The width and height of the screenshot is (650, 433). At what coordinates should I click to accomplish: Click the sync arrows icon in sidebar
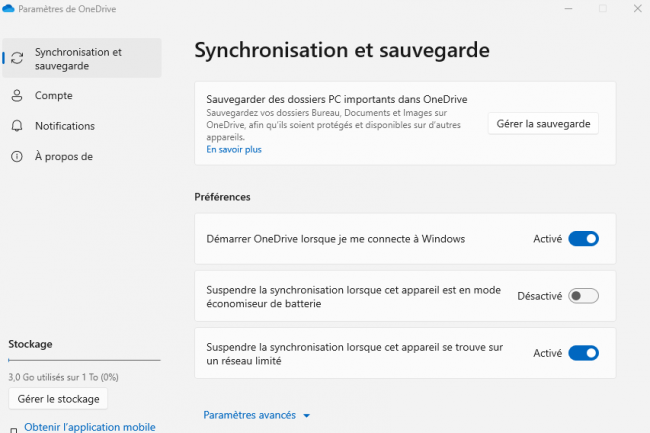tap(17, 58)
